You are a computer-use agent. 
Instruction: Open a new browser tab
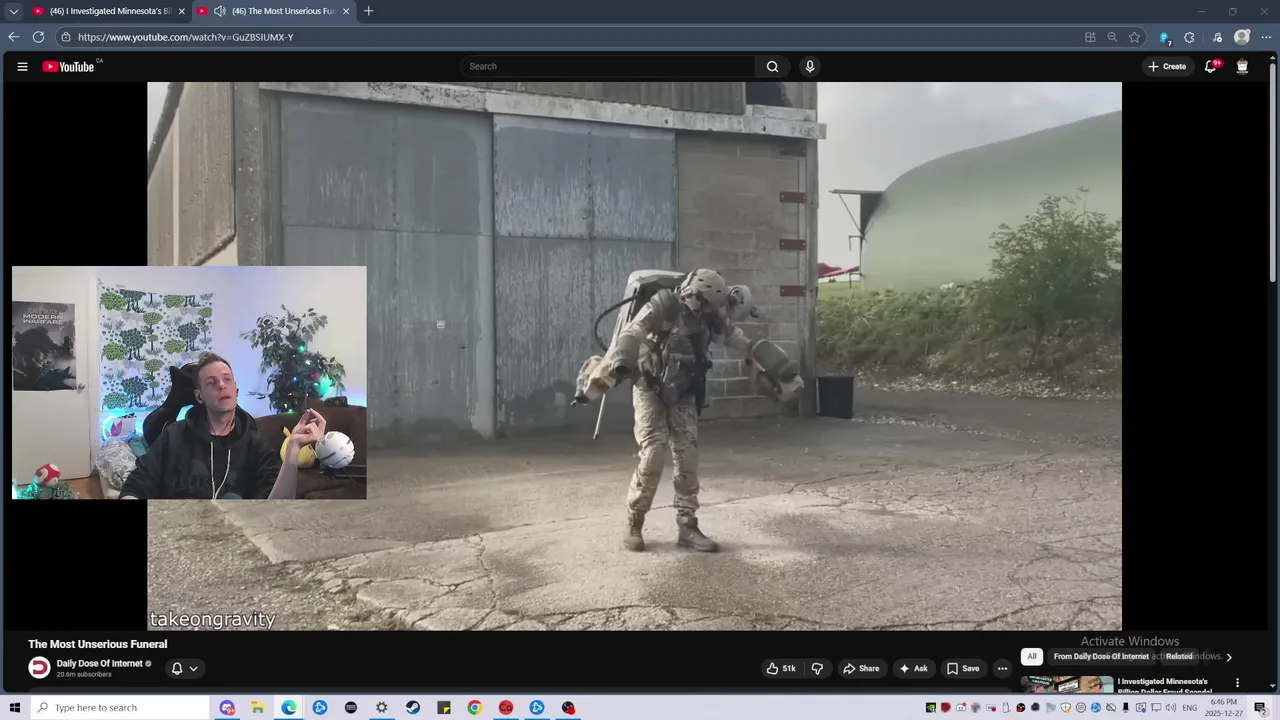[368, 11]
